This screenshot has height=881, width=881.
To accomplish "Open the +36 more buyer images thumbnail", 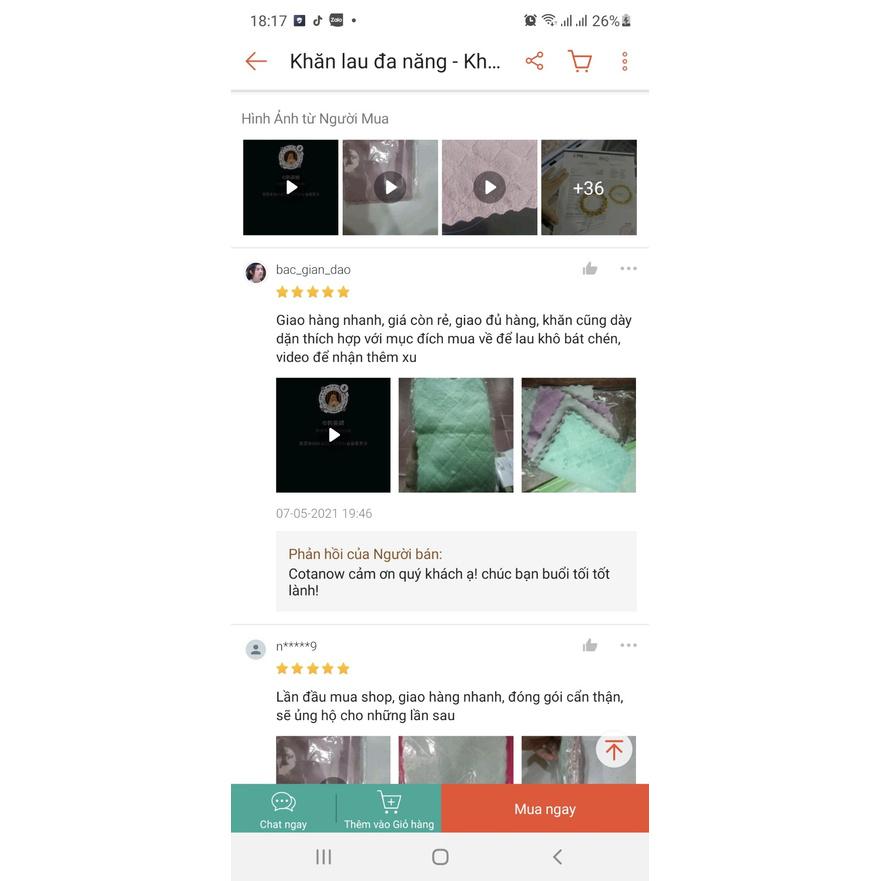I will [589, 187].
